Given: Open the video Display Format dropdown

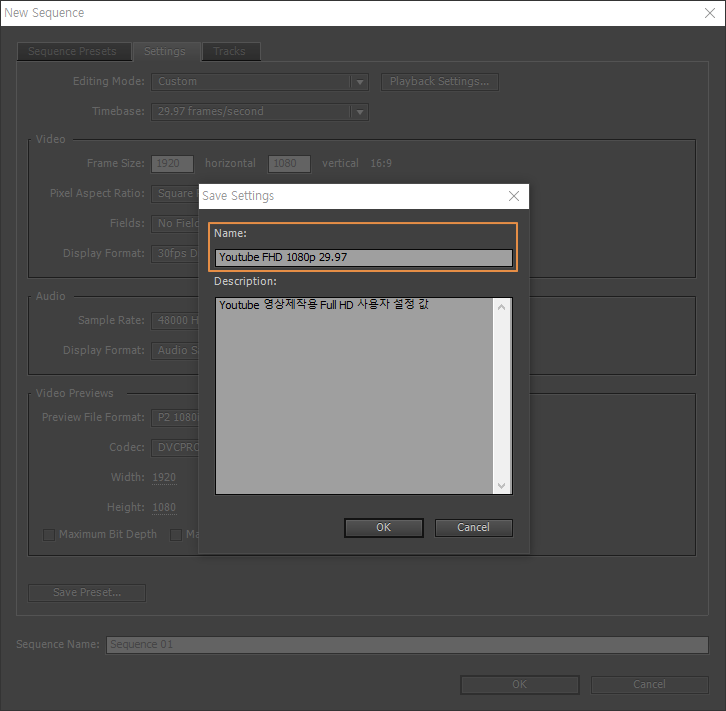Looking at the screenshot, I should pyautogui.click(x=175, y=254).
